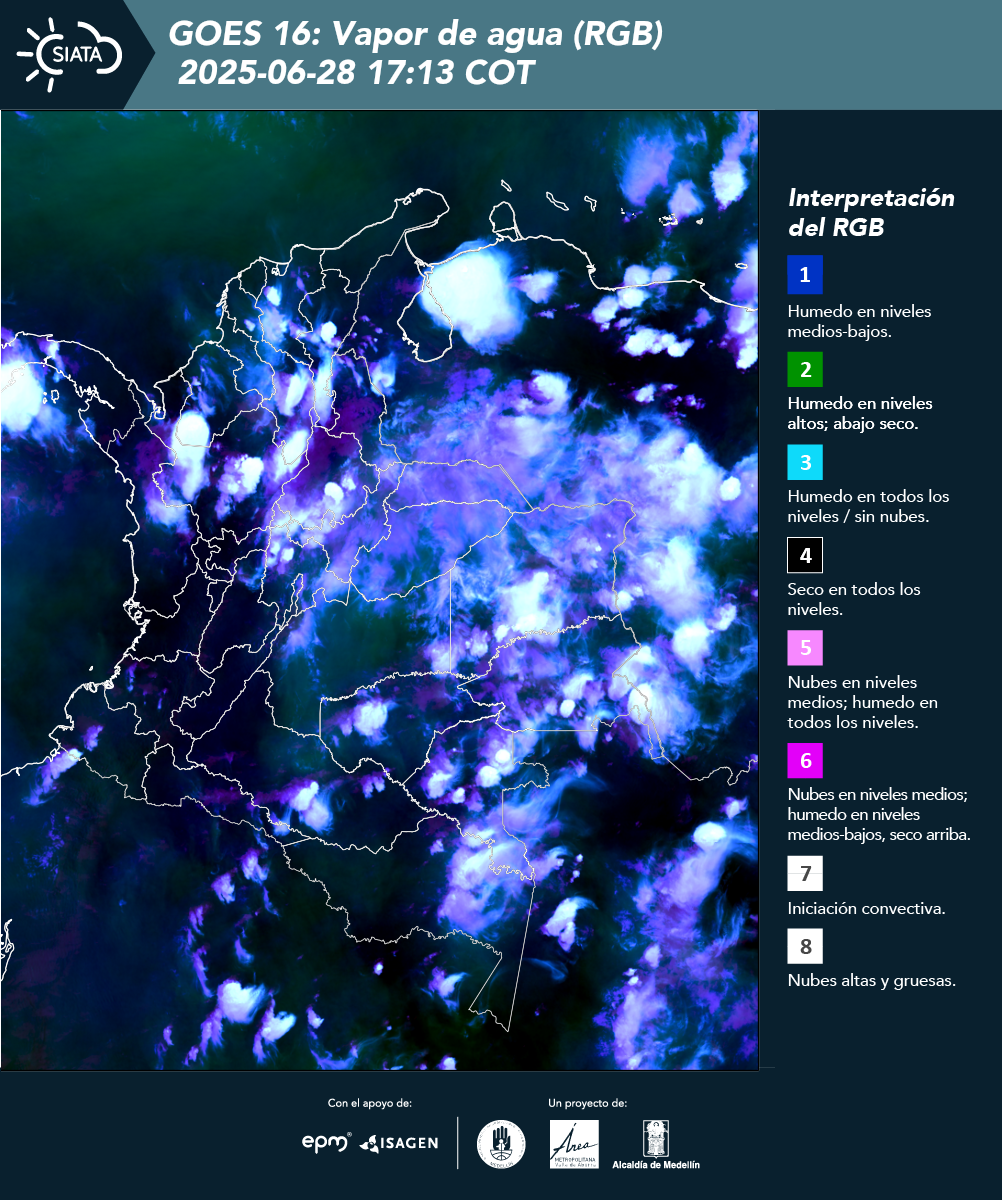1002x1200 pixels.
Task: Pick the cyan legend swatch numbered 3
Action: [x=805, y=462]
